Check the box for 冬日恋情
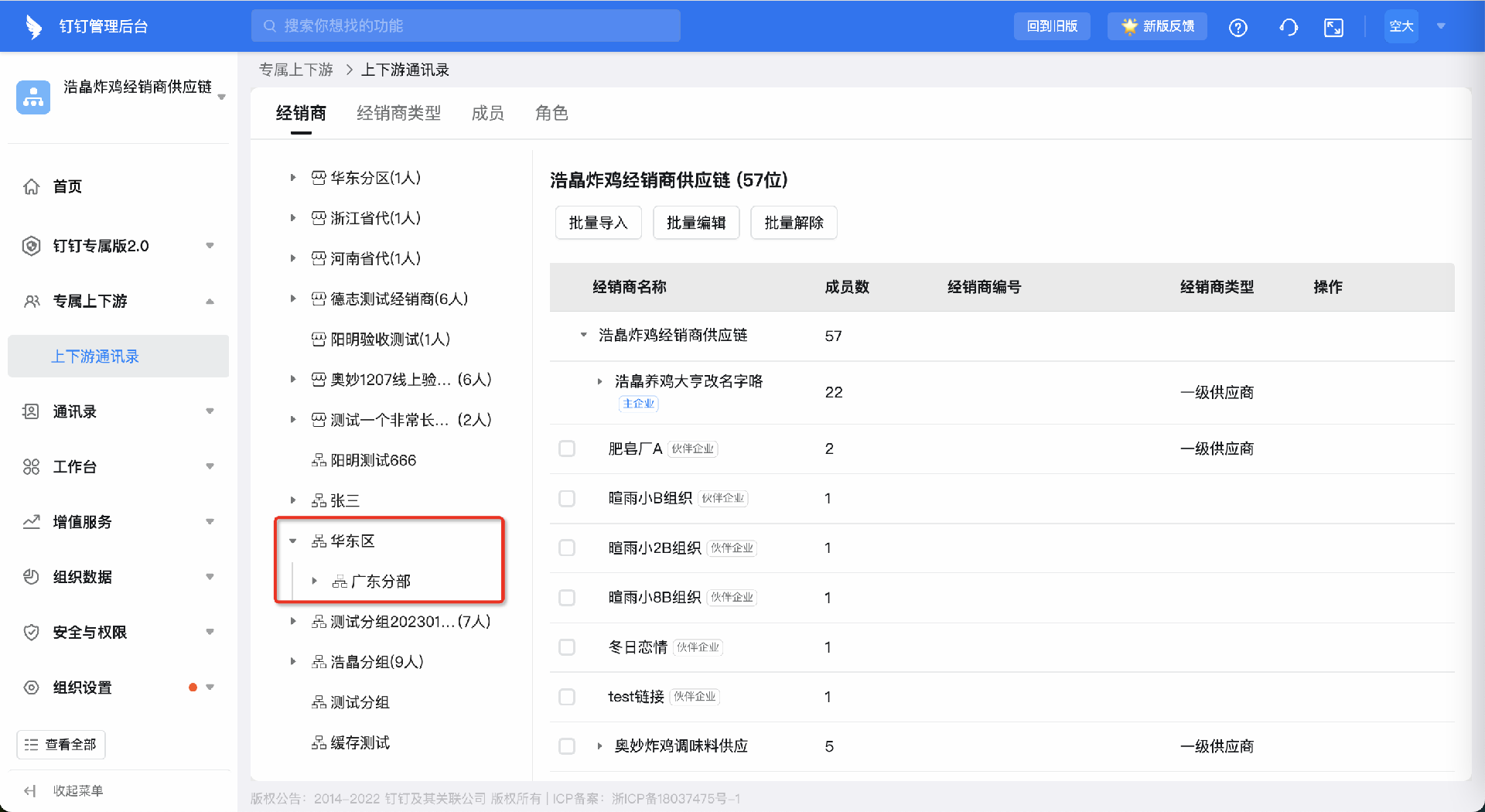Image resolution: width=1485 pixels, height=812 pixels. point(567,647)
